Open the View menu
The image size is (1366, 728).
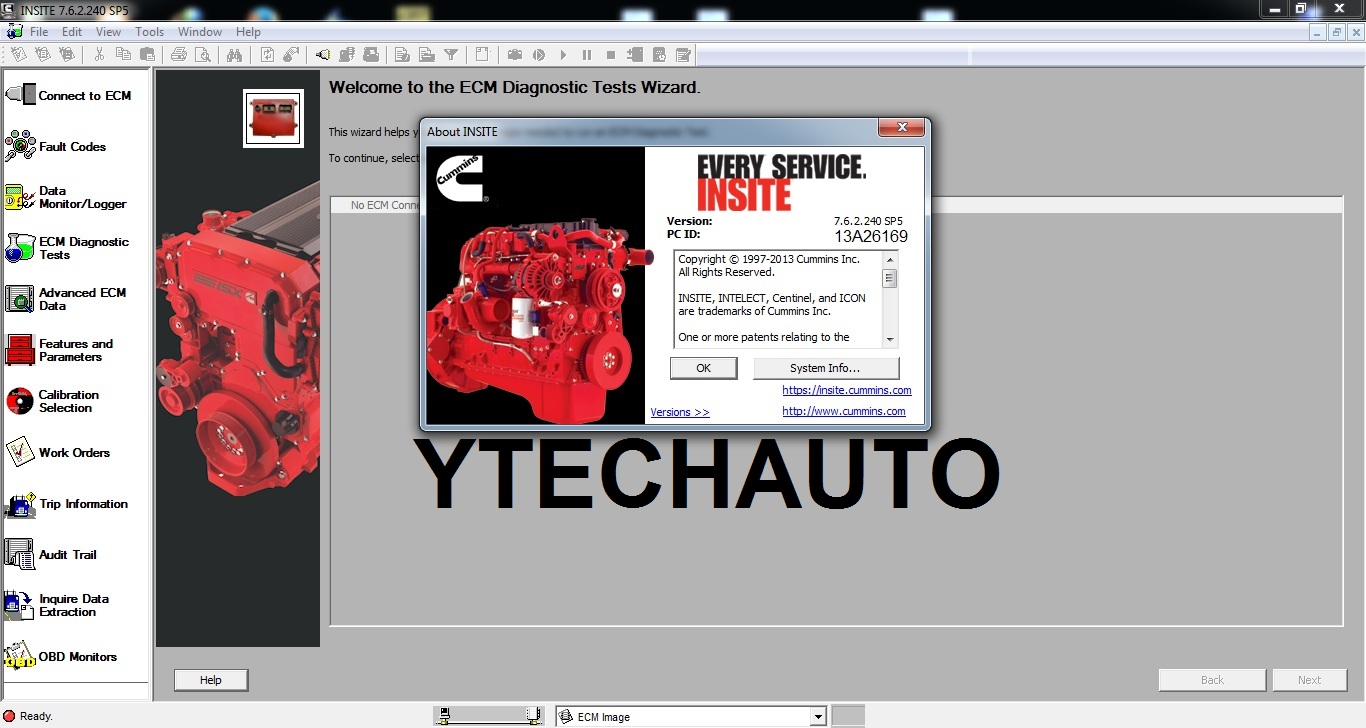pos(107,31)
